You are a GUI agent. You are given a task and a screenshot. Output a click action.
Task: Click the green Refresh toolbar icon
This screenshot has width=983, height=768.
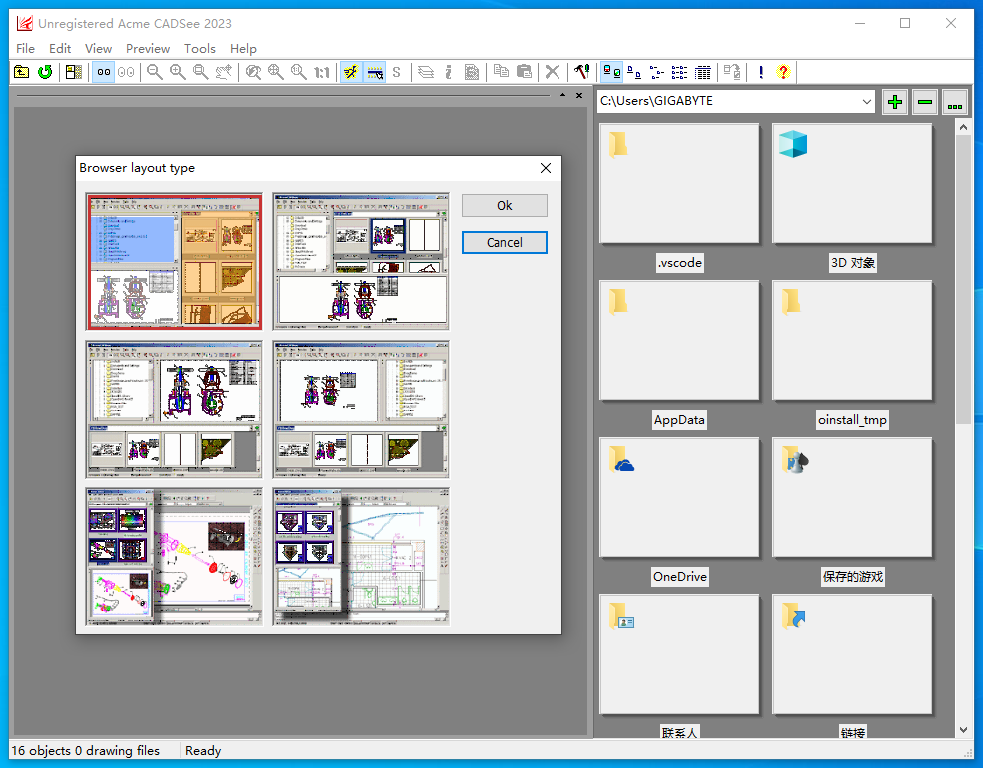(45, 72)
